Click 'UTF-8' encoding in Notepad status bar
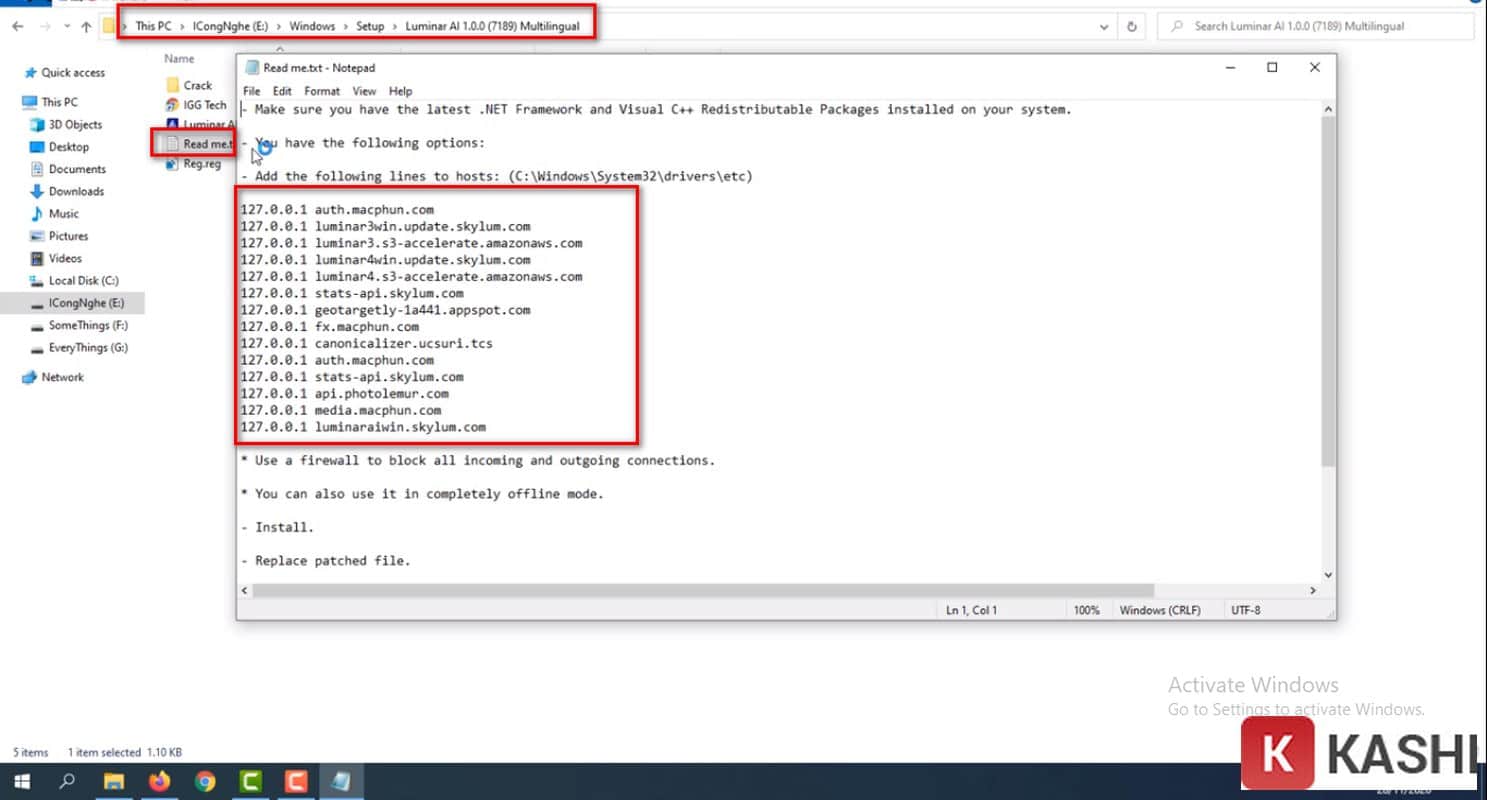The width and height of the screenshot is (1487, 800). (x=1246, y=610)
